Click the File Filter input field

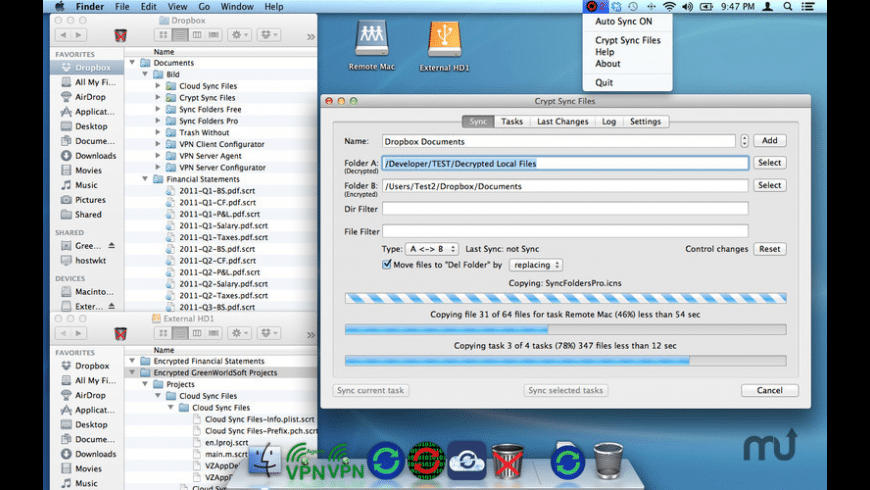[565, 231]
